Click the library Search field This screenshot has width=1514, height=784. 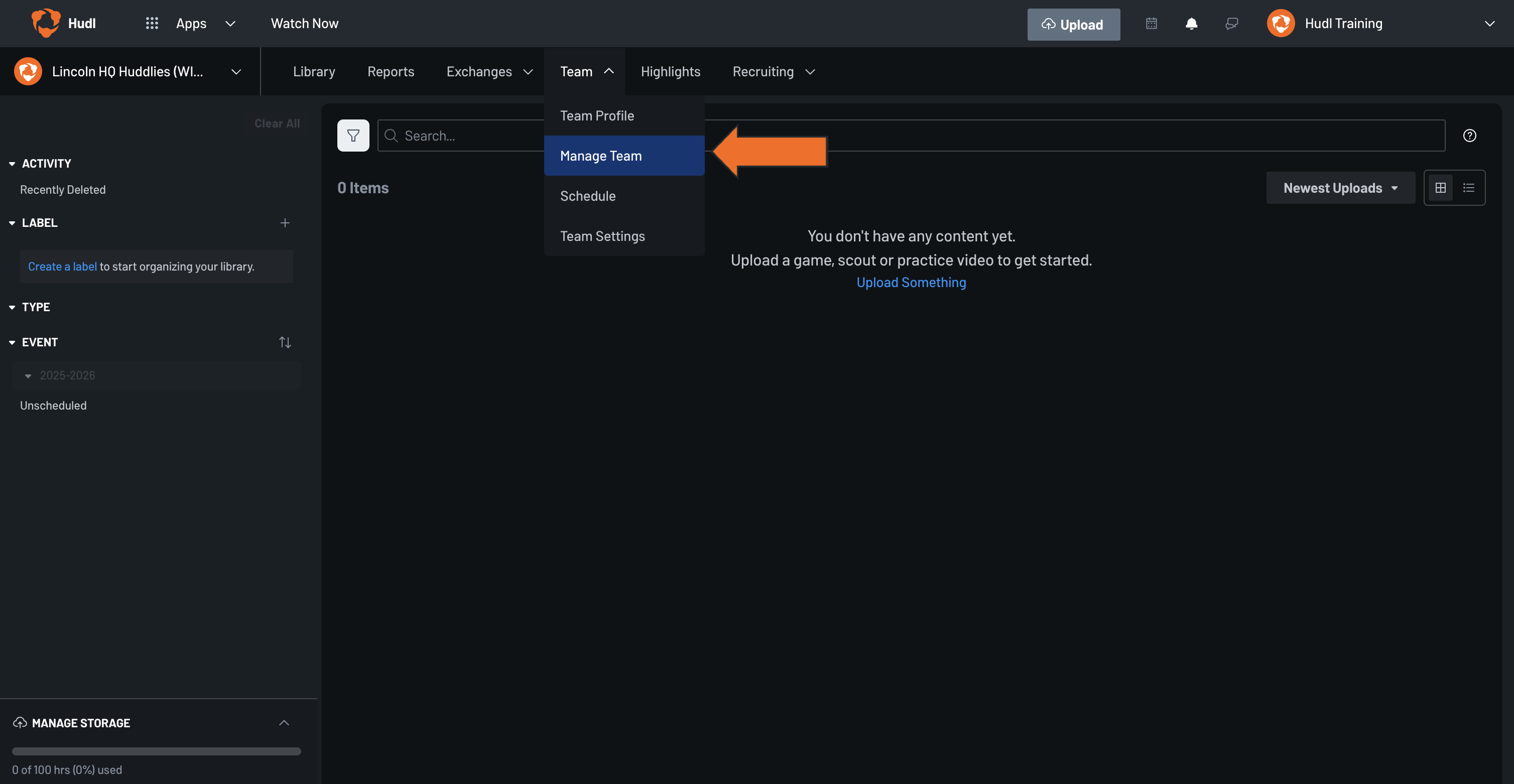[911, 135]
